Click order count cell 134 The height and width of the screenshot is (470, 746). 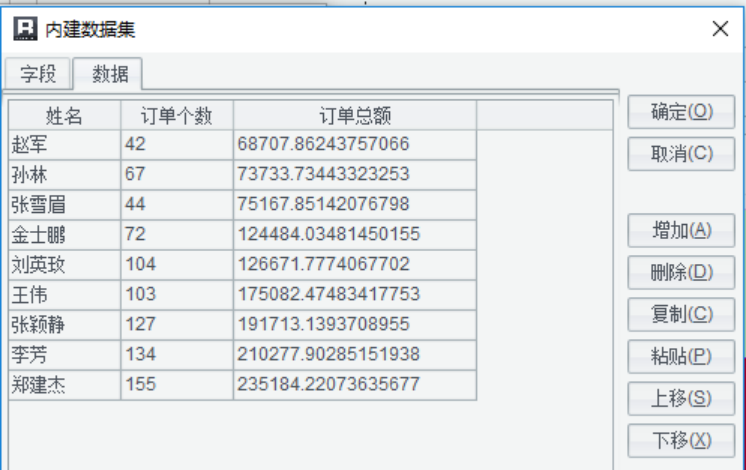point(177,354)
